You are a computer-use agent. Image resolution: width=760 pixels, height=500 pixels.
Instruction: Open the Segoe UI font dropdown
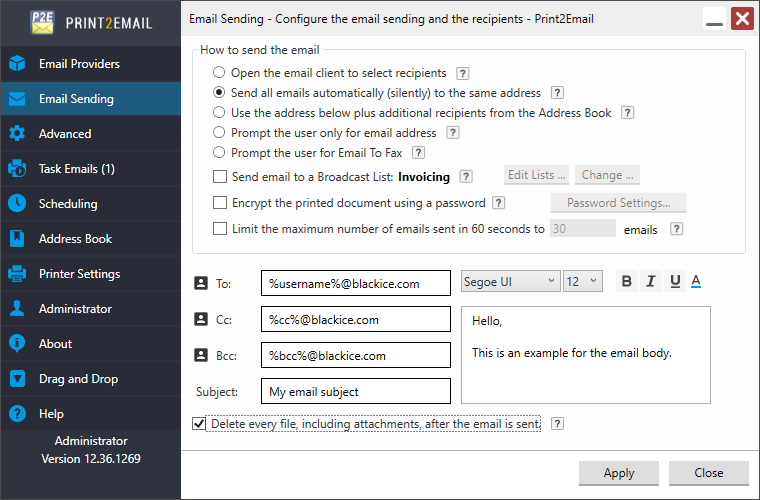pyautogui.click(x=510, y=281)
